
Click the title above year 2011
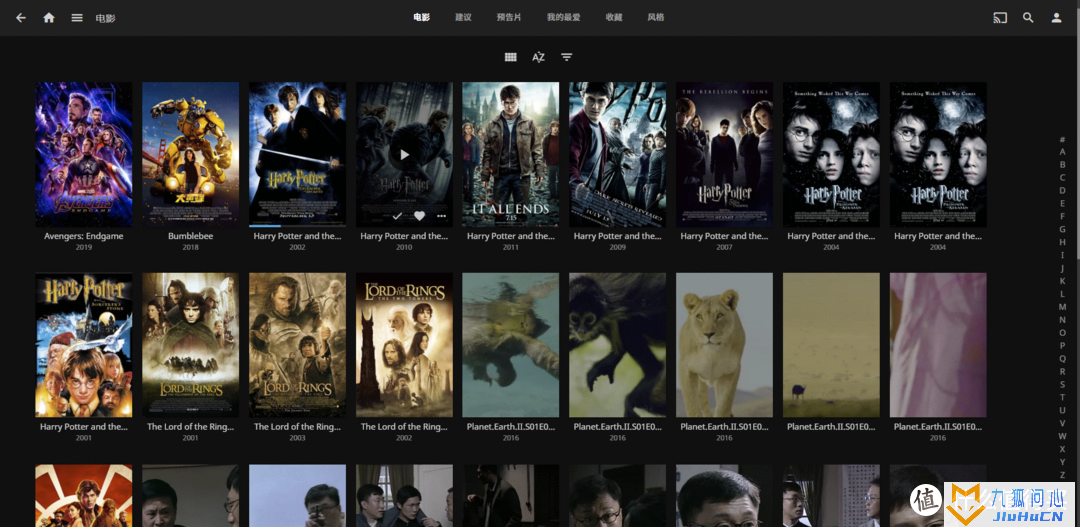tap(511, 236)
